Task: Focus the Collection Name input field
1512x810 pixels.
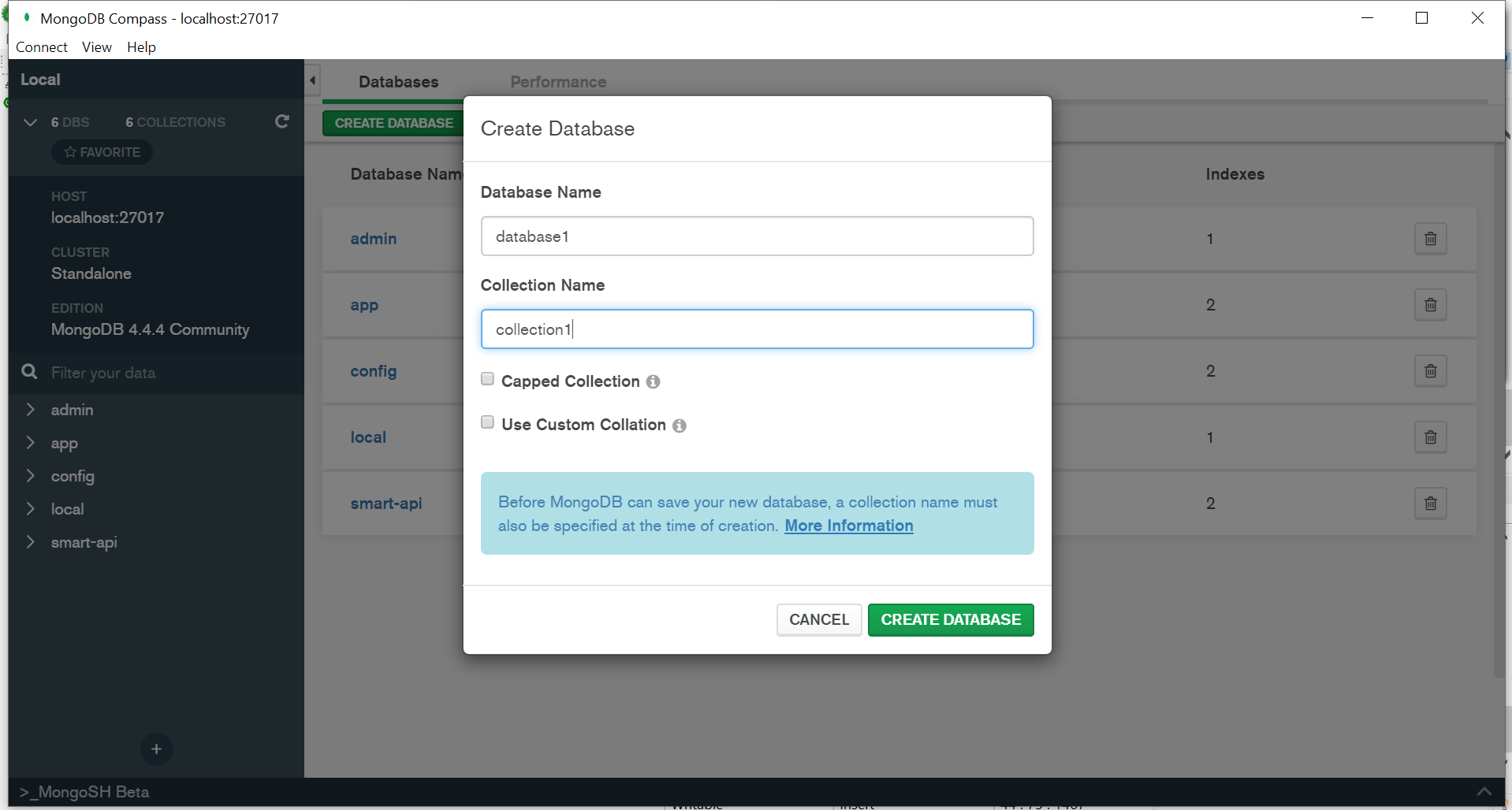Action: coord(757,329)
